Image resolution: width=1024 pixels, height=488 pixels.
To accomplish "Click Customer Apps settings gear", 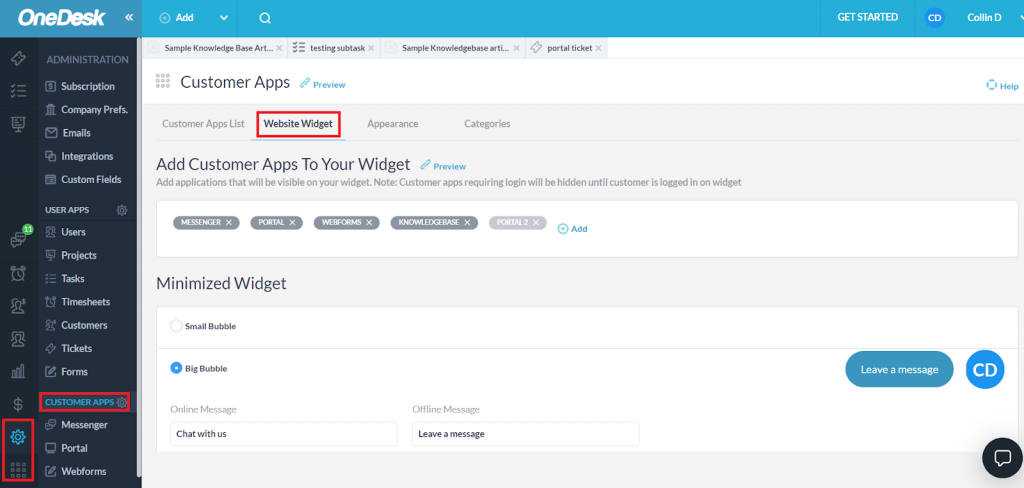I will (121, 402).
